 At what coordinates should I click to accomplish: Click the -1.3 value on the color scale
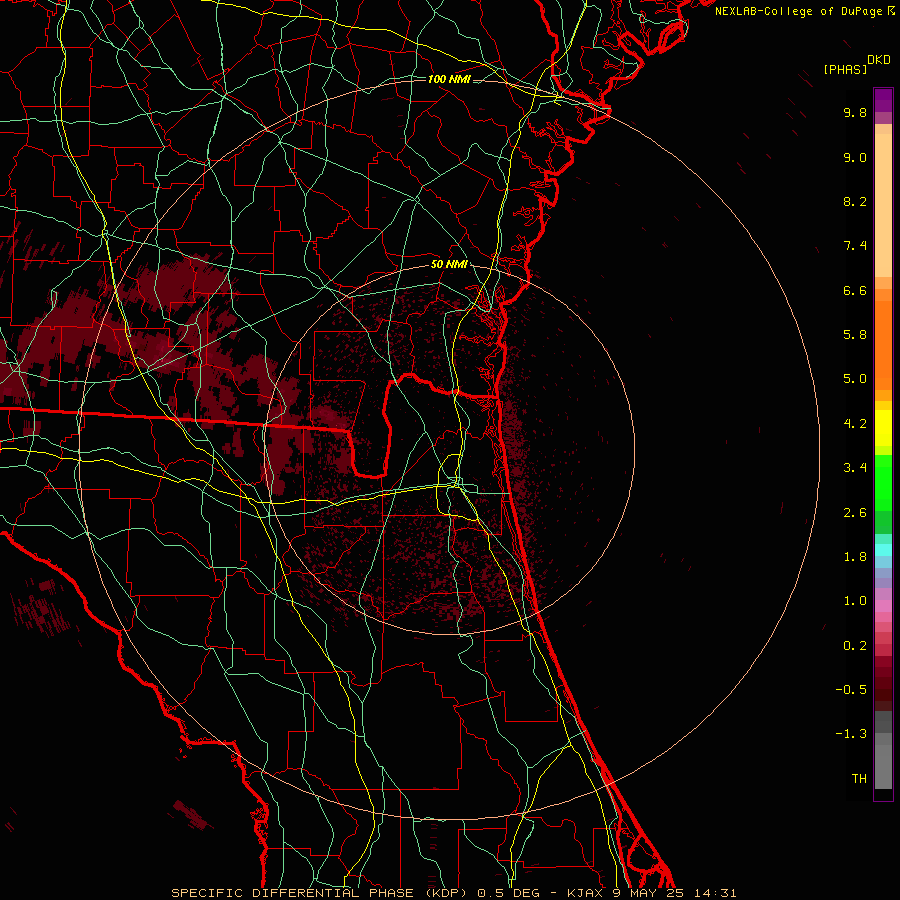[851, 734]
